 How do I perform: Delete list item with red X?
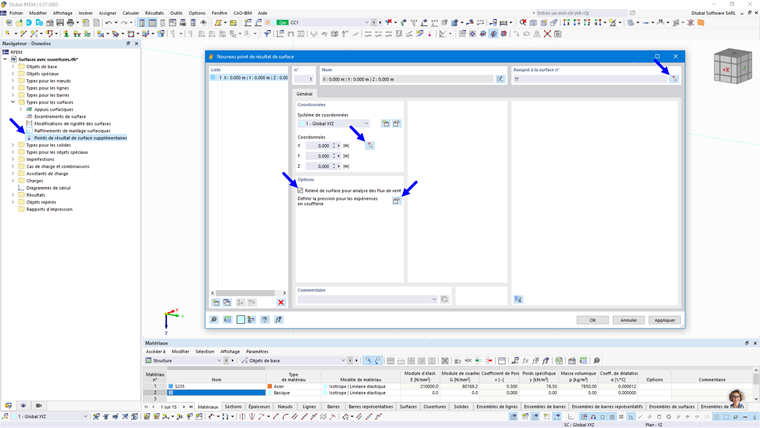point(281,302)
